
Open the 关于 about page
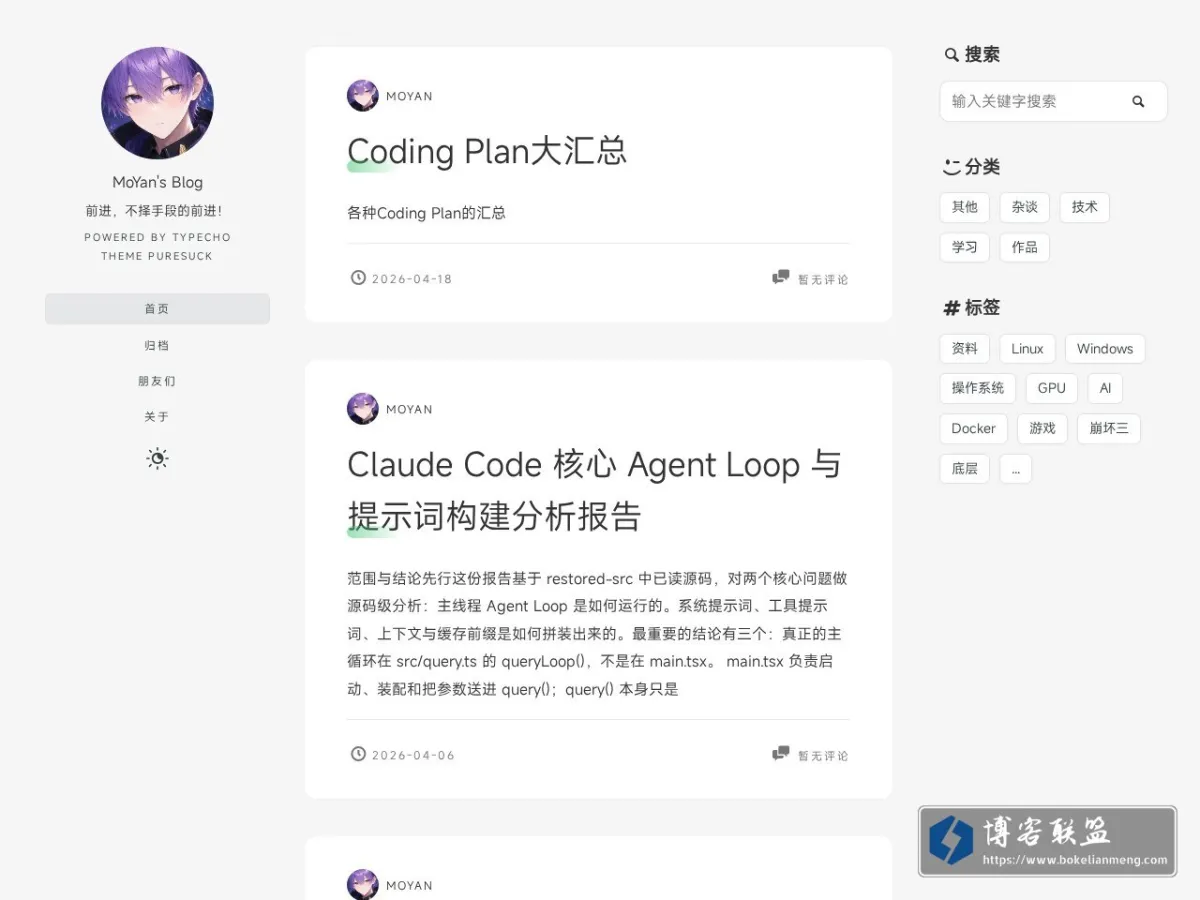click(x=157, y=417)
